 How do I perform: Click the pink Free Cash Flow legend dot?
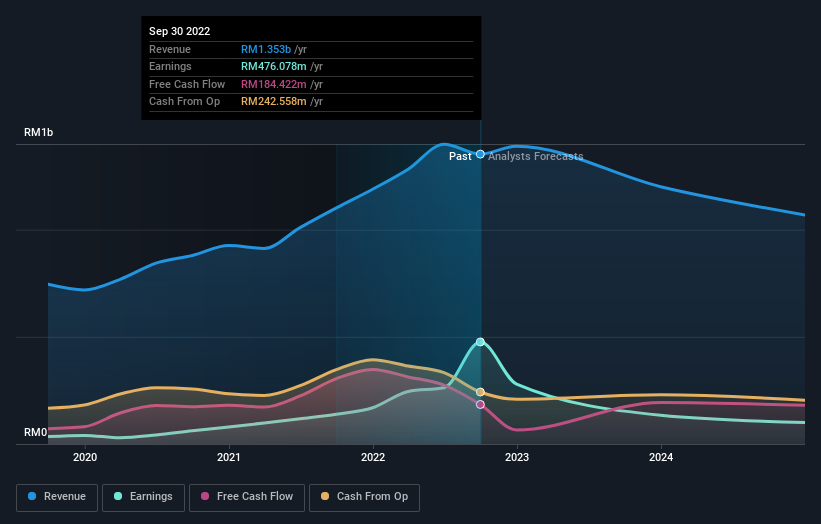(x=205, y=496)
